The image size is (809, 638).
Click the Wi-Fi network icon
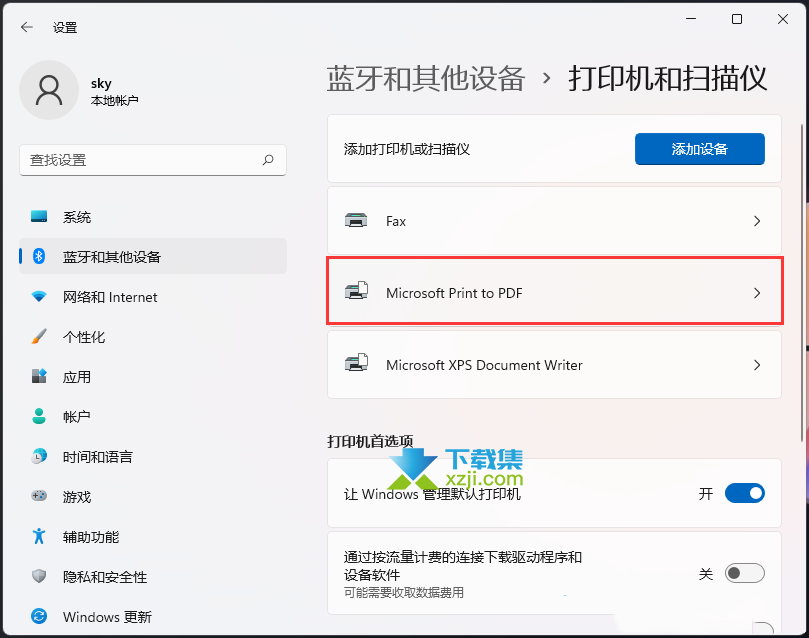tap(39, 297)
